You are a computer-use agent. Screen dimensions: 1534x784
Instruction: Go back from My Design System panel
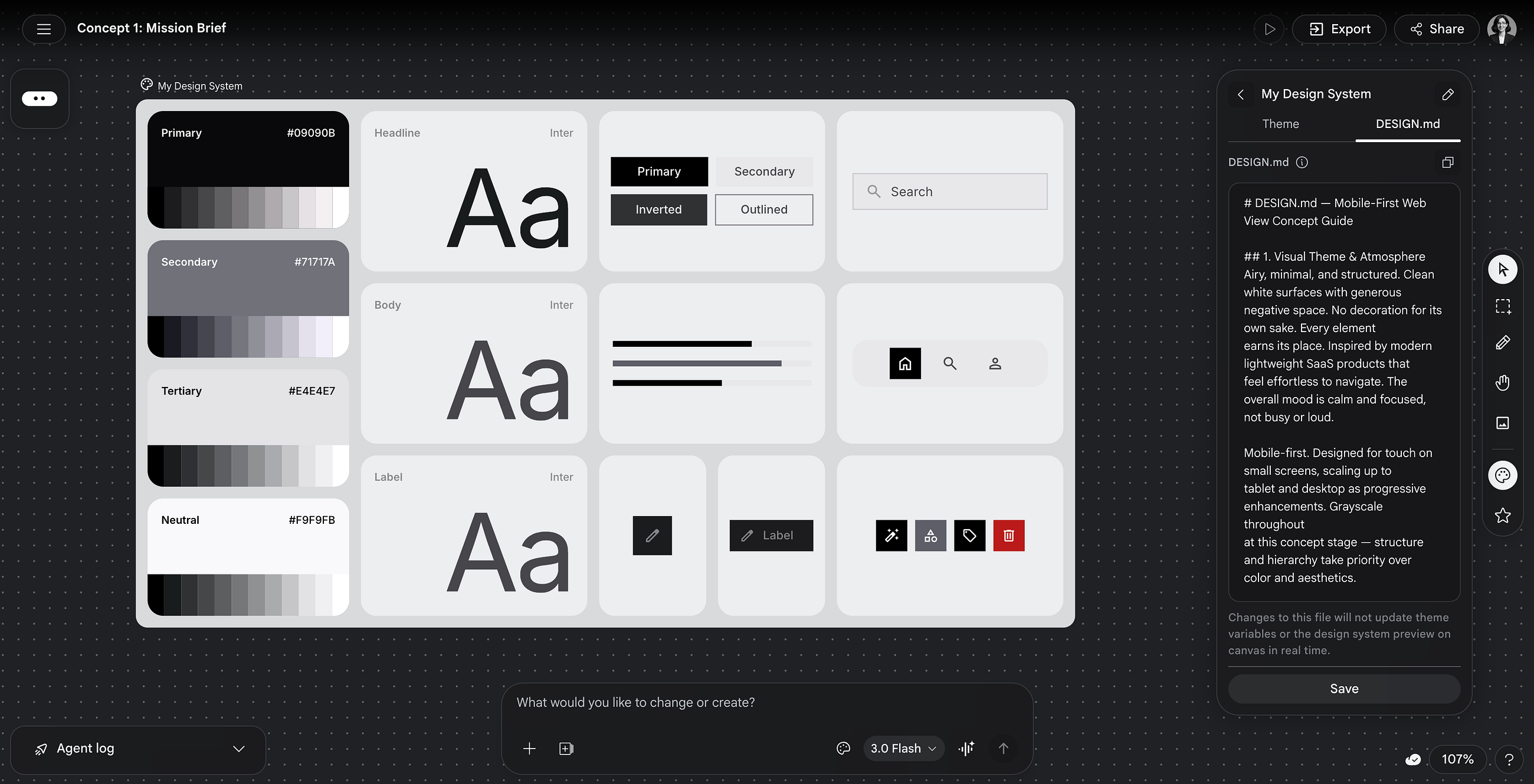(1241, 94)
